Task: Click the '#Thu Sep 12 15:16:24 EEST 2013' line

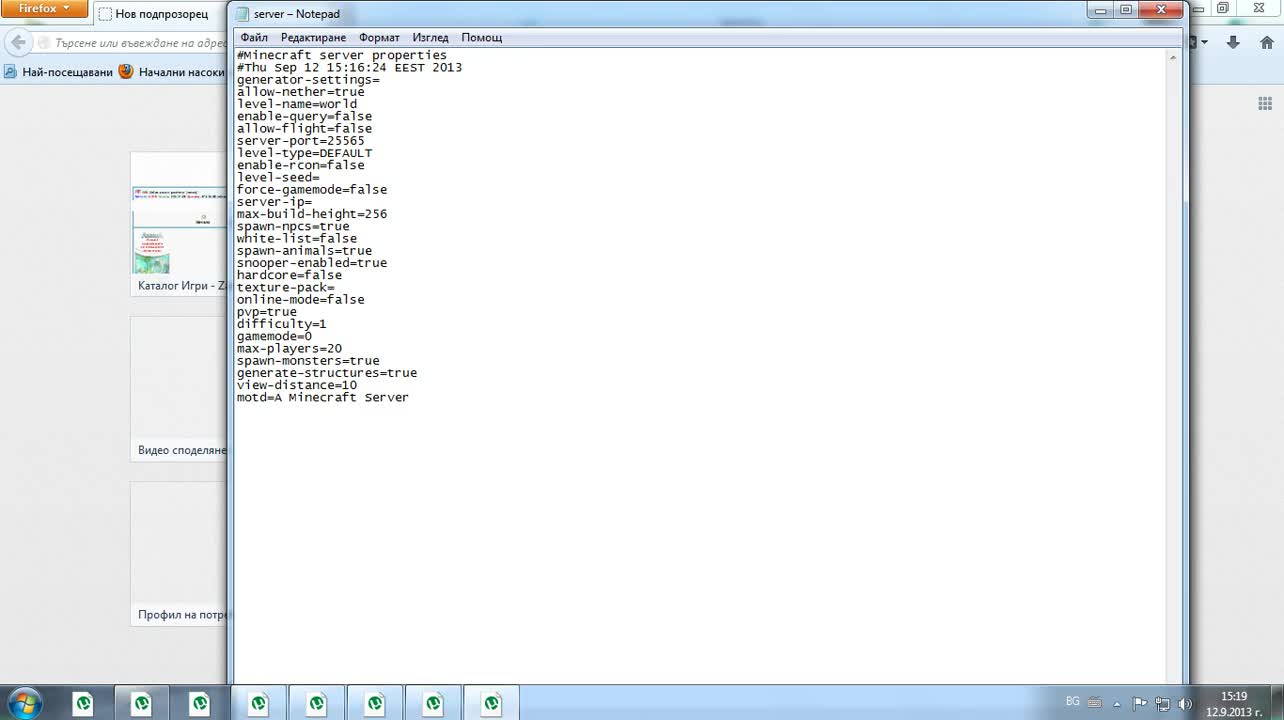Action: click(350, 67)
